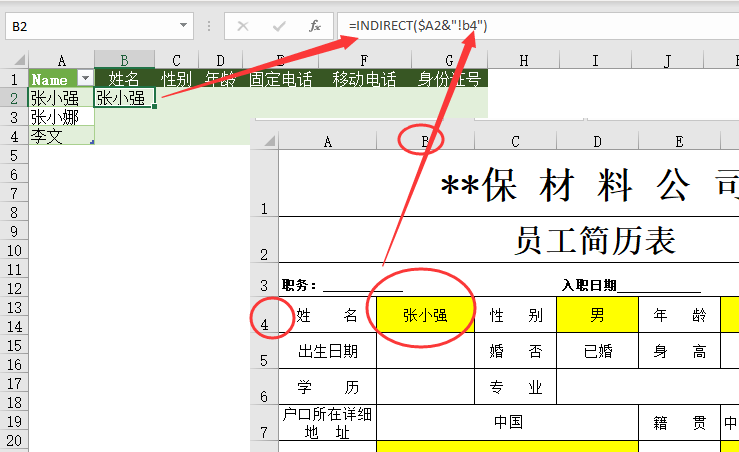The height and width of the screenshot is (452, 739).
Task: Click the 姓名 label cell in the resume form
Action: coord(328,315)
